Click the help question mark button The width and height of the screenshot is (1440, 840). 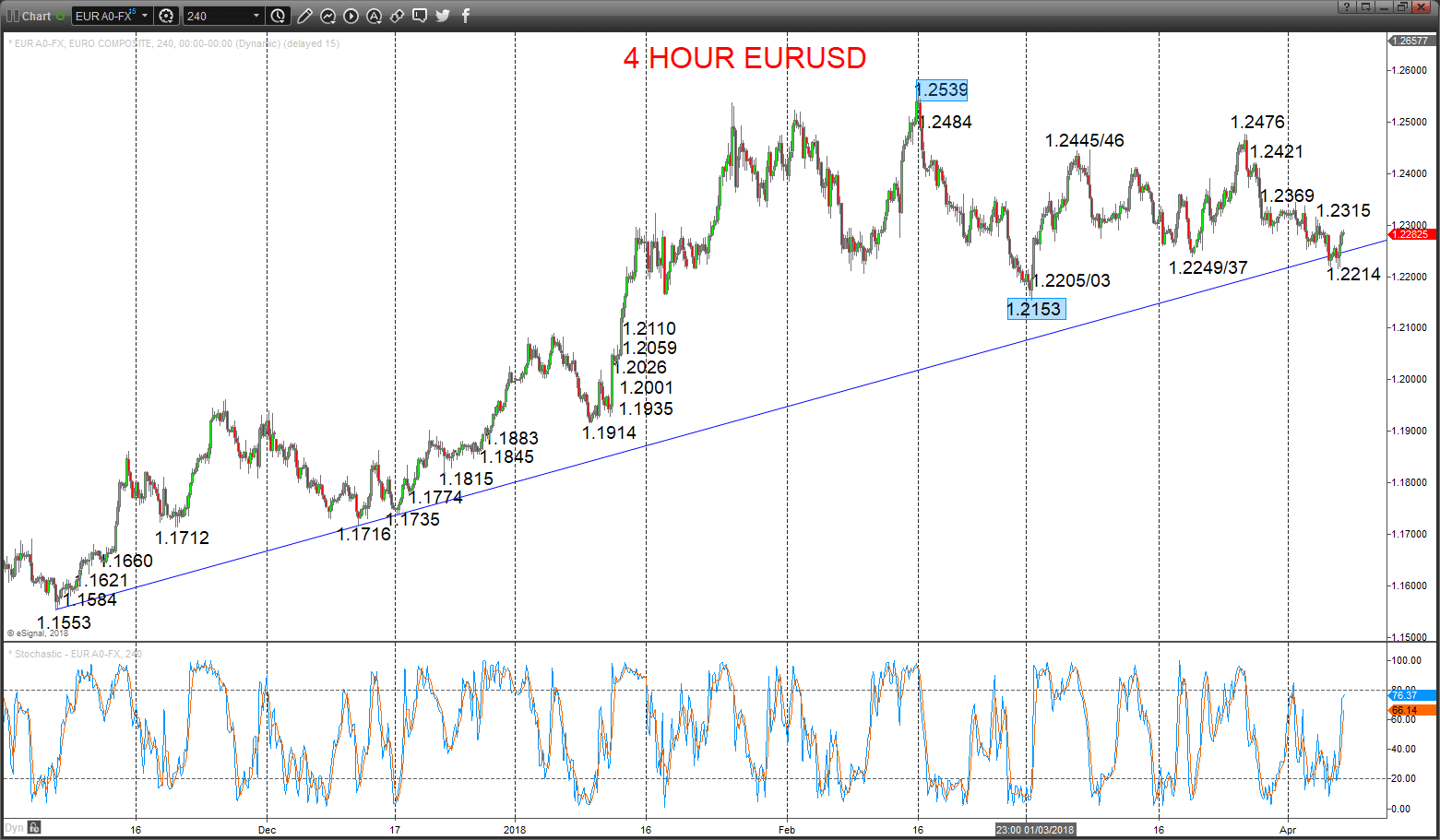click(x=1347, y=6)
